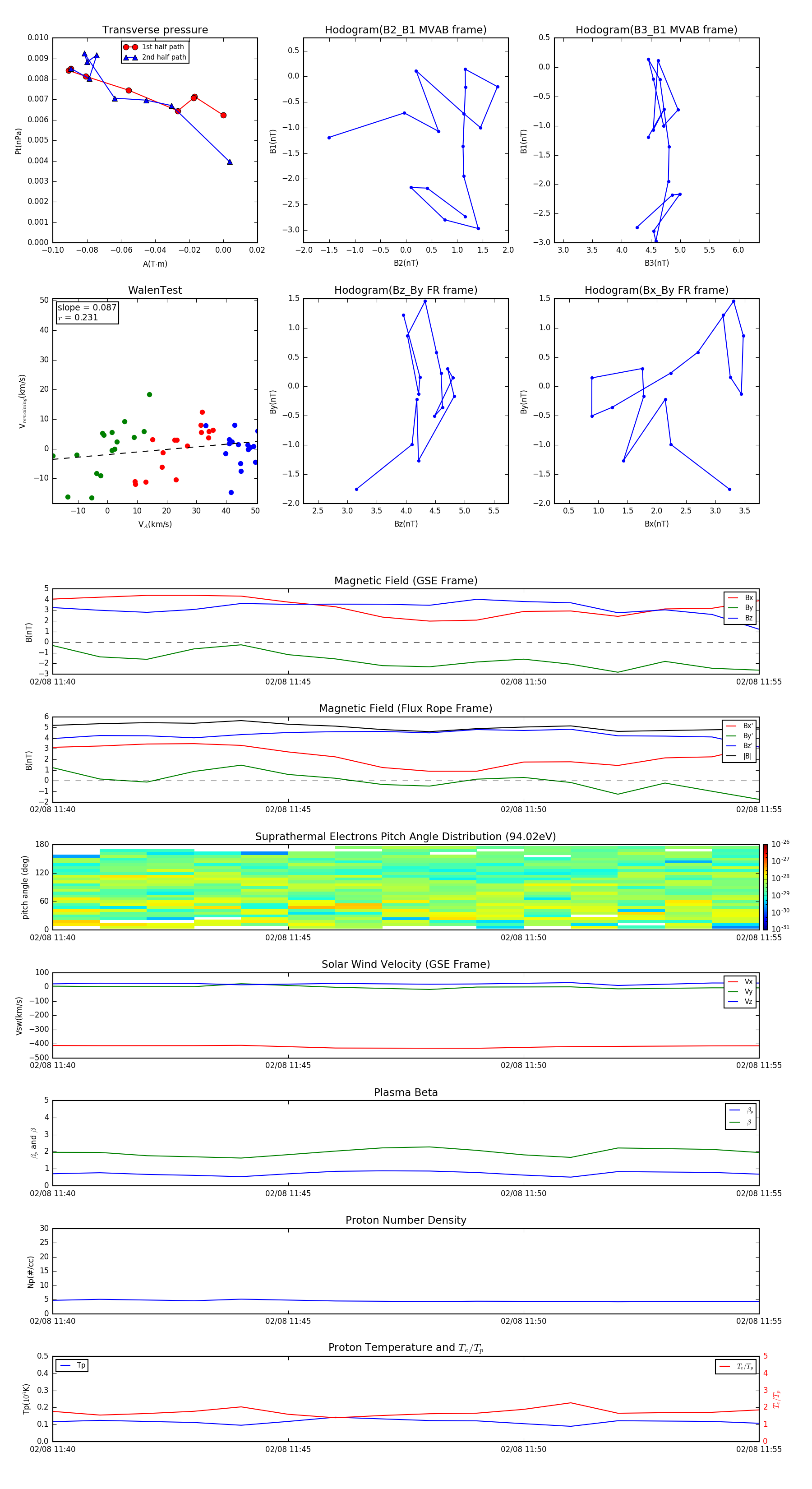Screen dimensions: 812x1489
Task: Click the "Solar Wind Velocity (GSE Frame)" title
Action: pyautogui.click(x=406, y=964)
